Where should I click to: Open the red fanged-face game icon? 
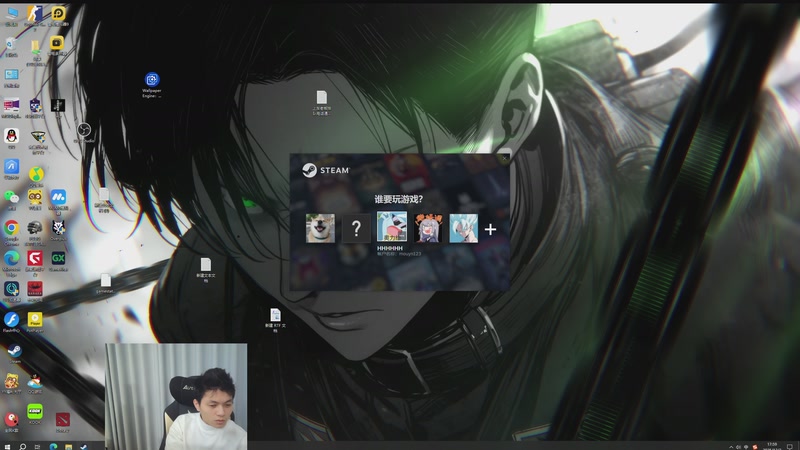pos(35,291)
